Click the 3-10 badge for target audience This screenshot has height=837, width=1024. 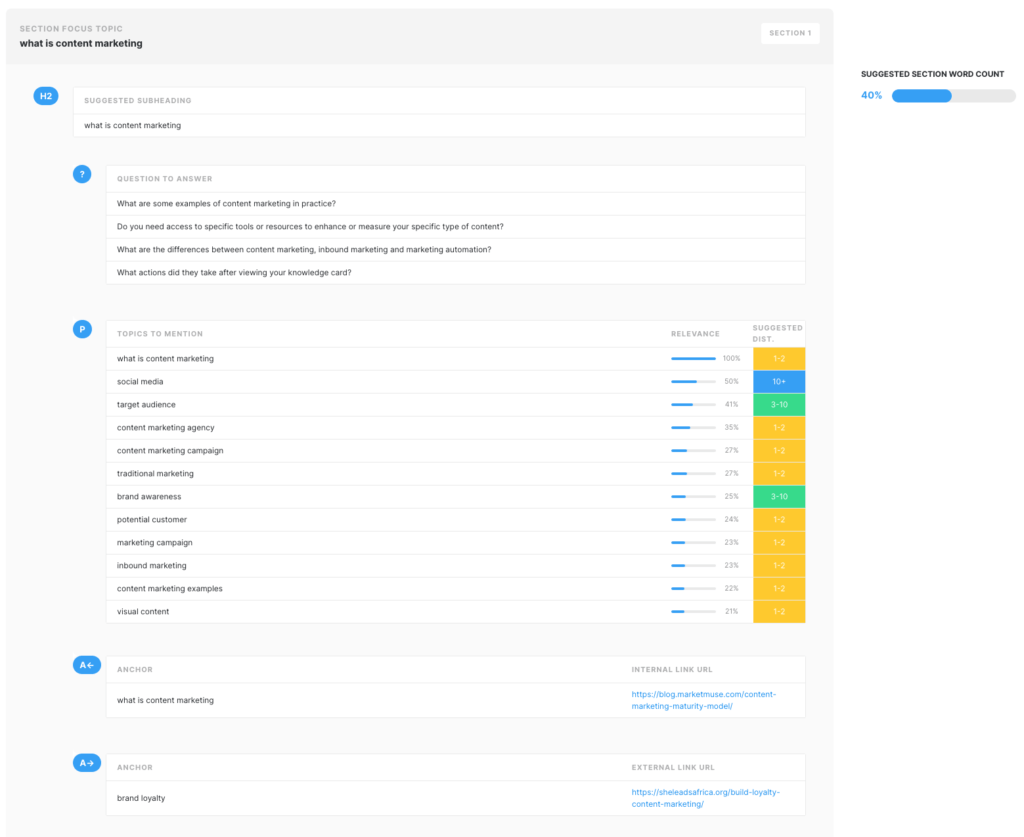(779, 404)
